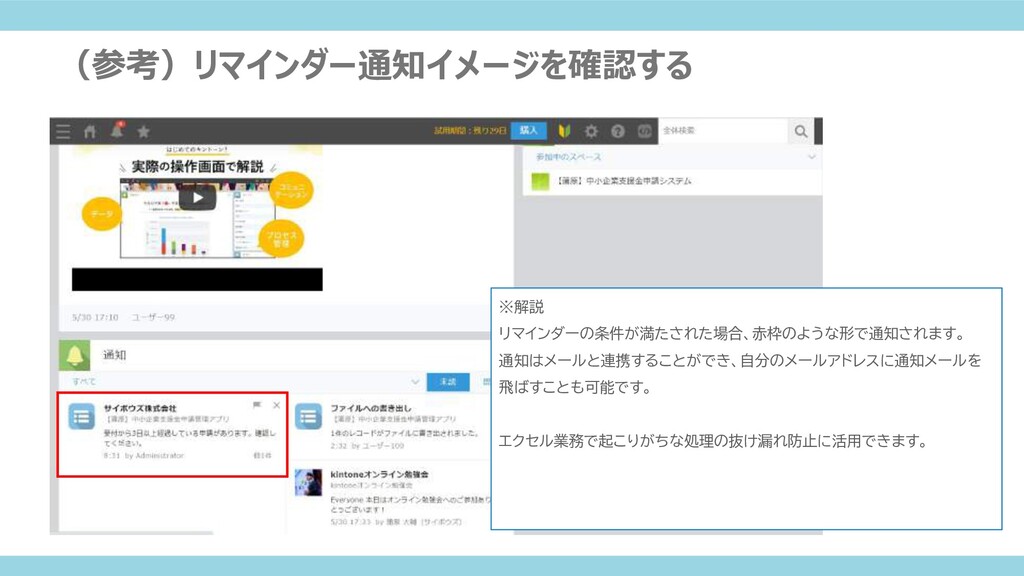
Task: Click the kintoneオンライン勉強会 photo thumbnail
Action: pos(308,483)
